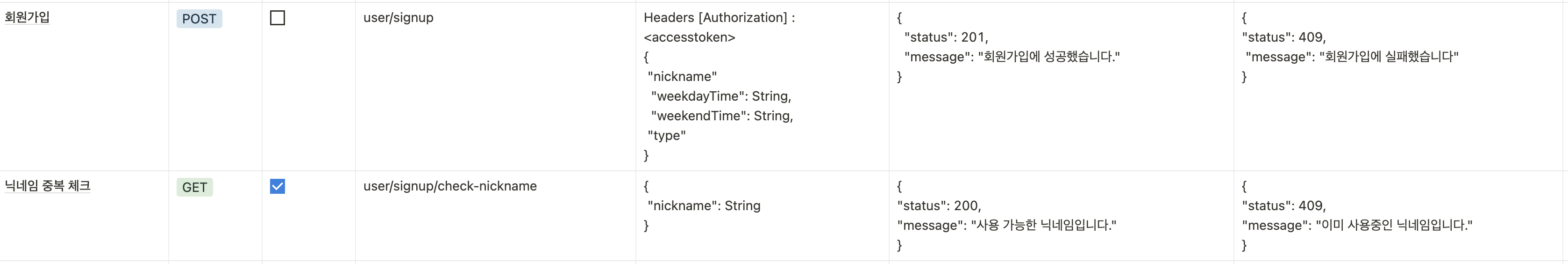This screenshot has height=264, width=1568.
Task: Click the "nickname": String request body cell
Action: [x=762, y=216]
